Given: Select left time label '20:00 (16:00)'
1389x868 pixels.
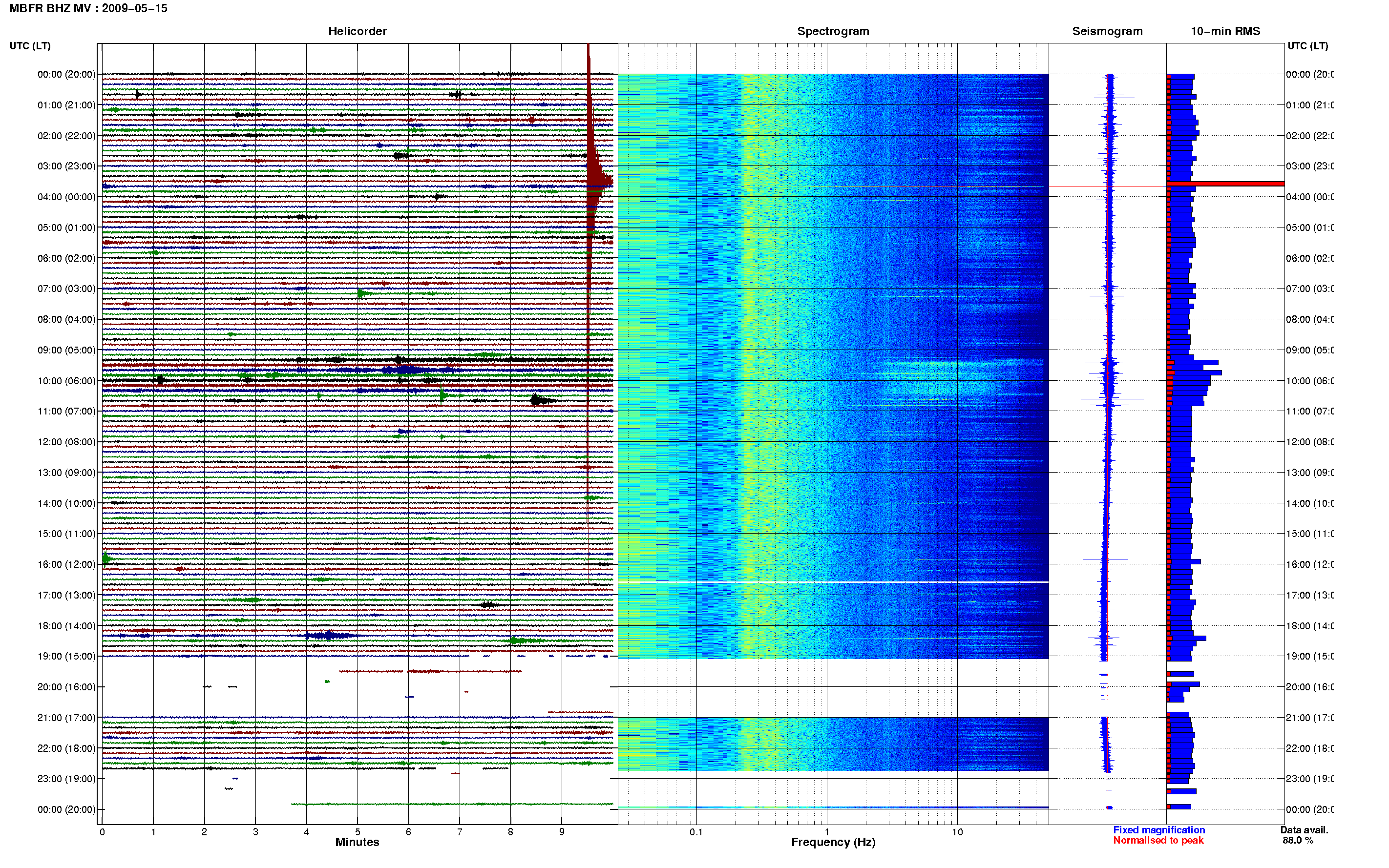Looking at the screenshot, I should point(66,687).
